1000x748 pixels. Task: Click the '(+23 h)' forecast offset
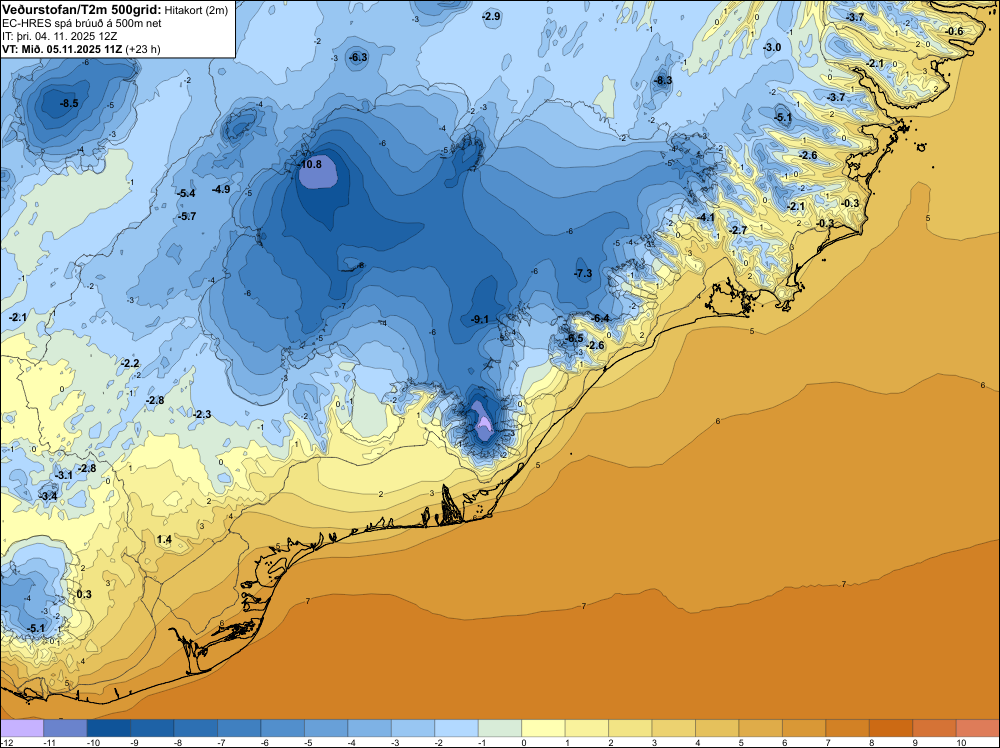click(x=143, y=49)
